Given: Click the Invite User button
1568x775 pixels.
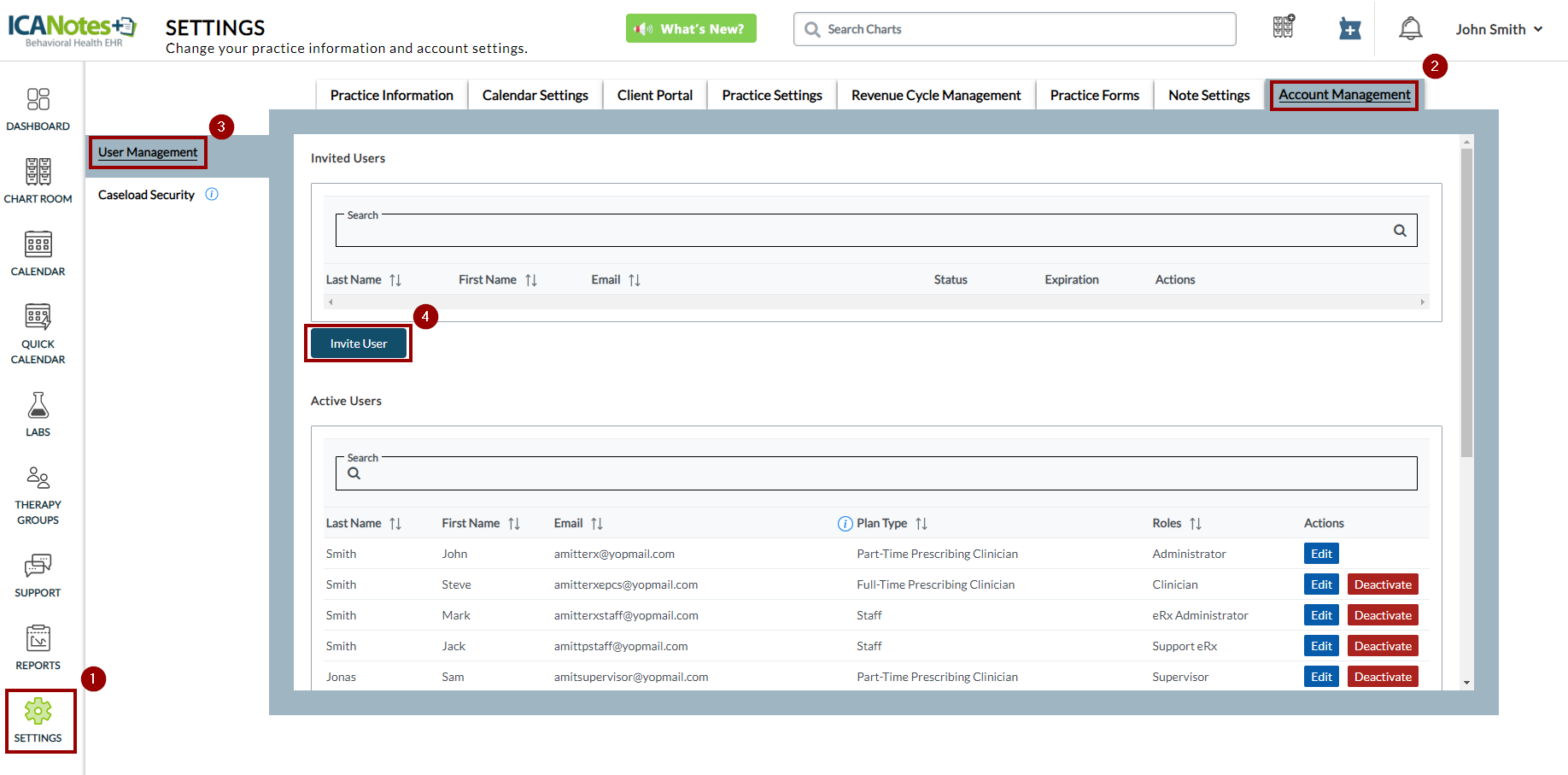Looking at the screenshot, I should (359, 343).
